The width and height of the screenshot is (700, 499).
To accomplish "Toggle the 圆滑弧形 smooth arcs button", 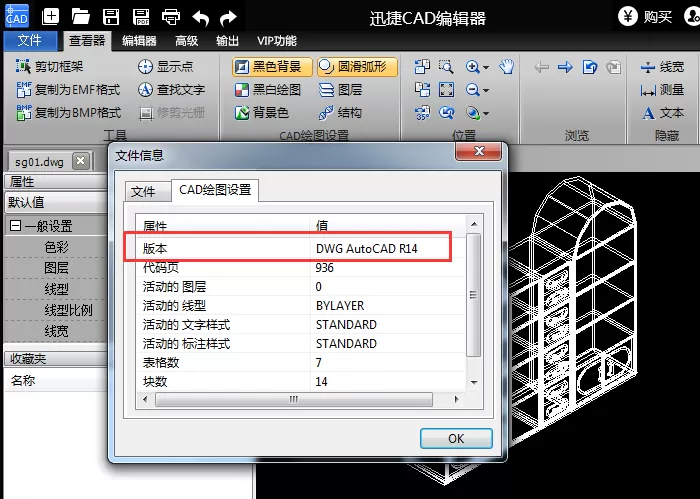I will [x=358, y=67].
